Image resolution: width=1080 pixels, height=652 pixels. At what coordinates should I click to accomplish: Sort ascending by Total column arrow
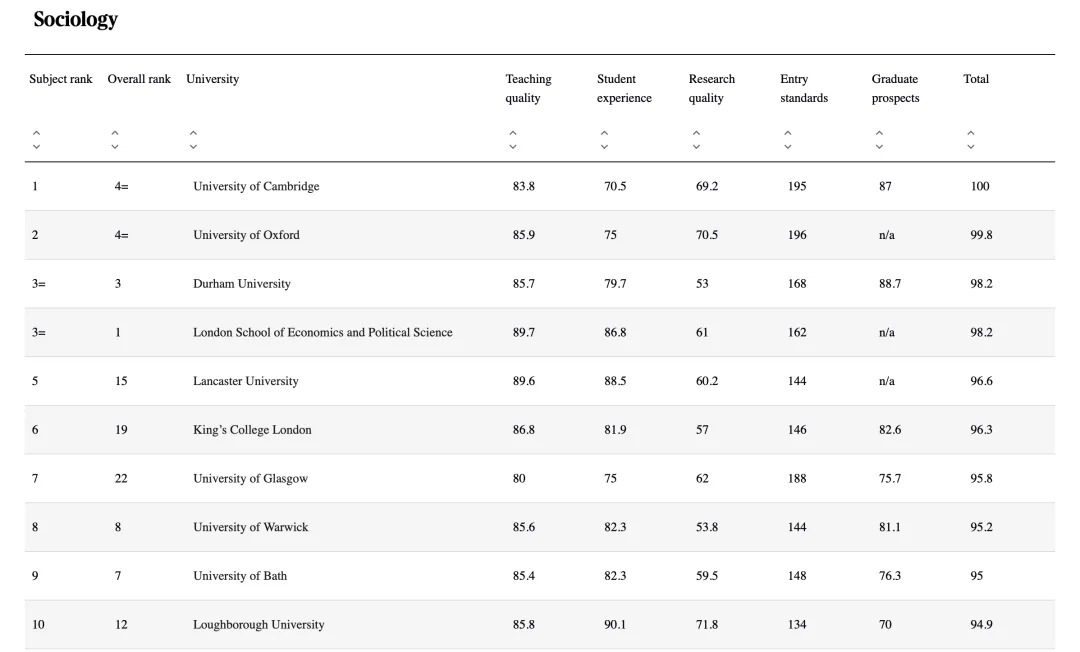point(971,132)
